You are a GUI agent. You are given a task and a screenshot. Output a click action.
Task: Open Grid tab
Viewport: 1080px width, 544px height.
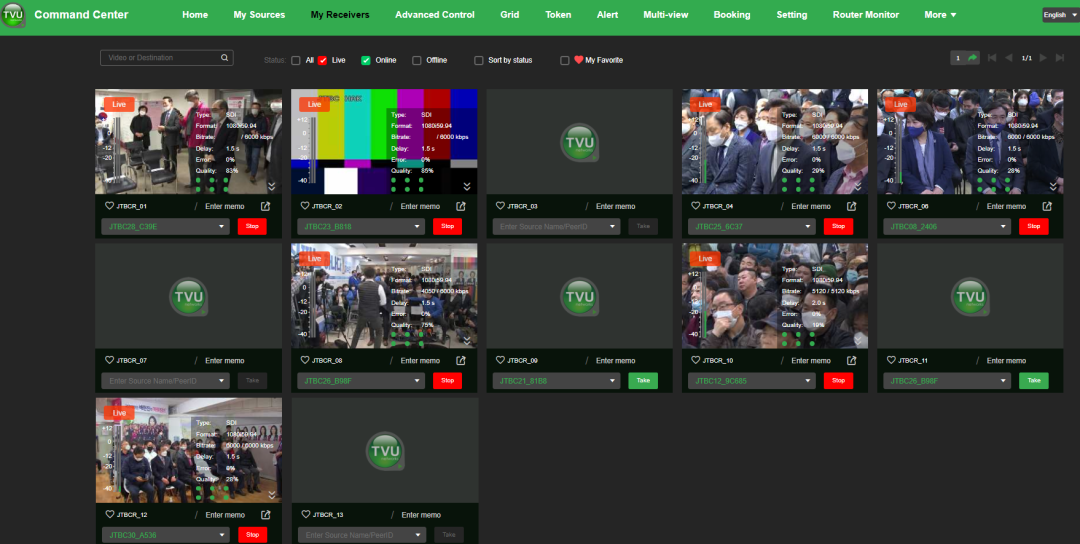[510, 14]
